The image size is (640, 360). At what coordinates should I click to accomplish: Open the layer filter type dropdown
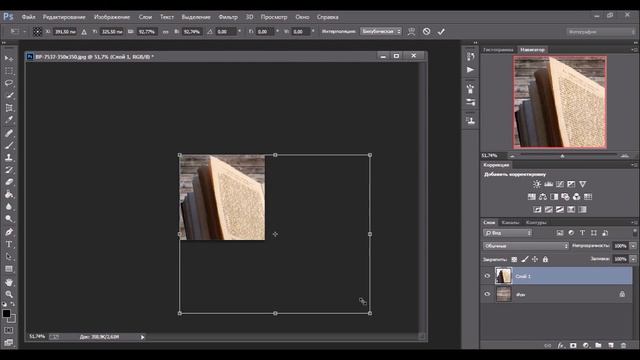point(507,233)
